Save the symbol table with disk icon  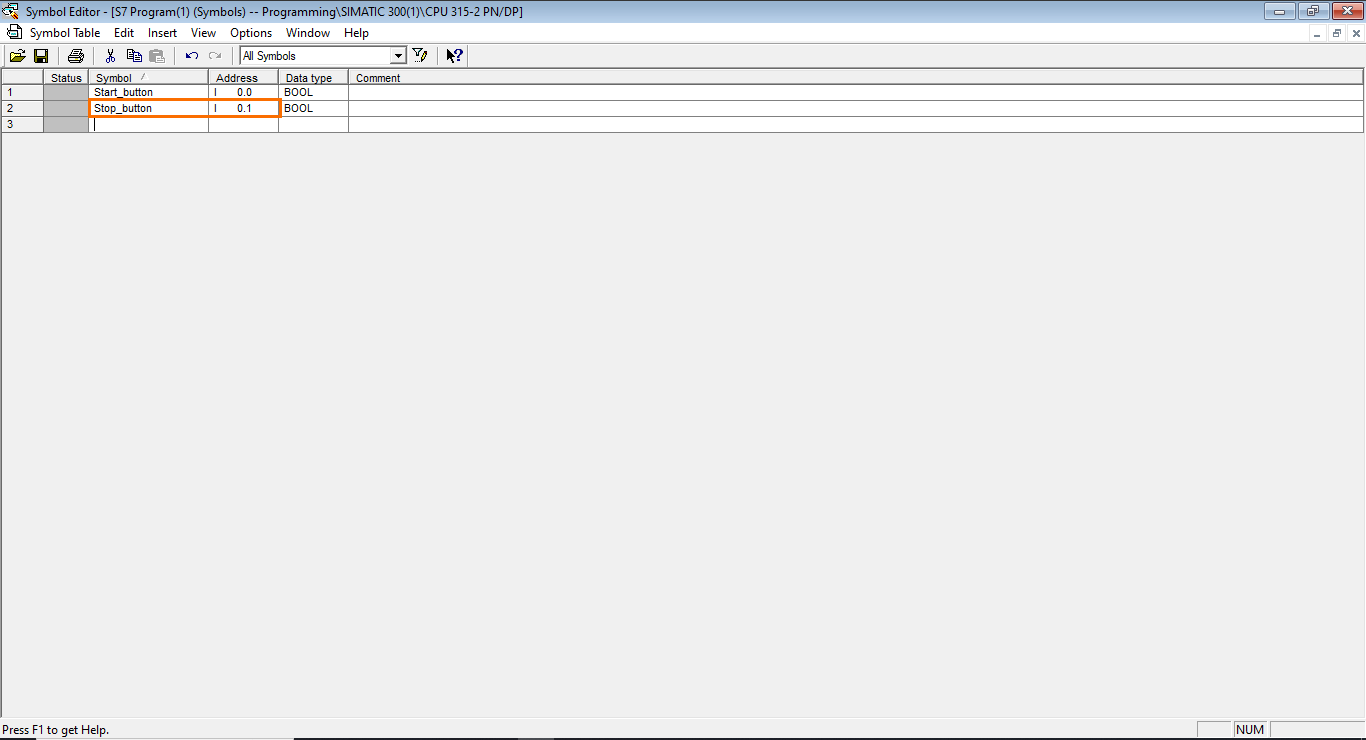coord(41,56)
